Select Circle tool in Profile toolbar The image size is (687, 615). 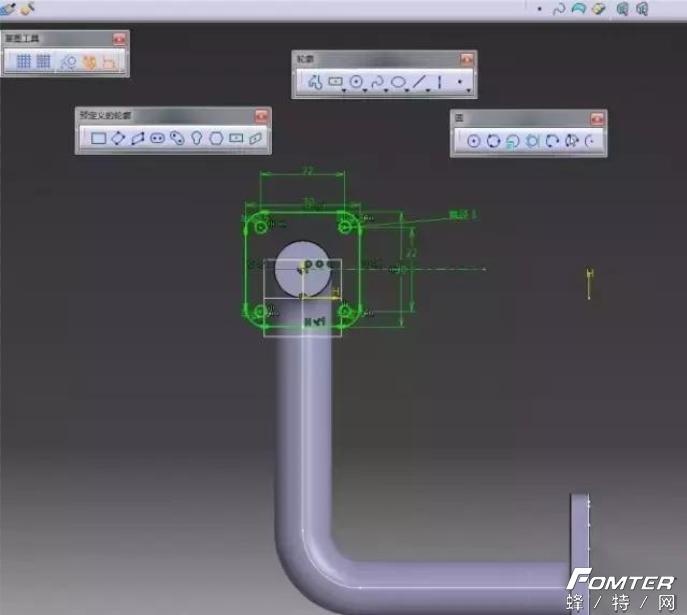(356, 81)
